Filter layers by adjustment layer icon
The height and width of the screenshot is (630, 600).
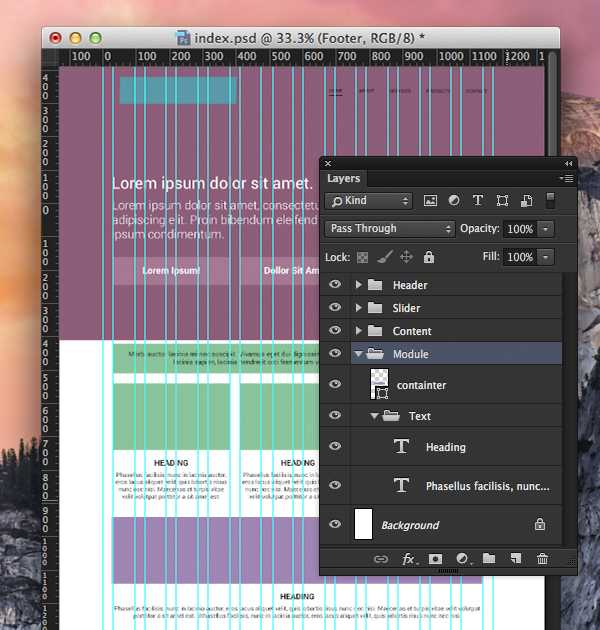tap(454, 200)
